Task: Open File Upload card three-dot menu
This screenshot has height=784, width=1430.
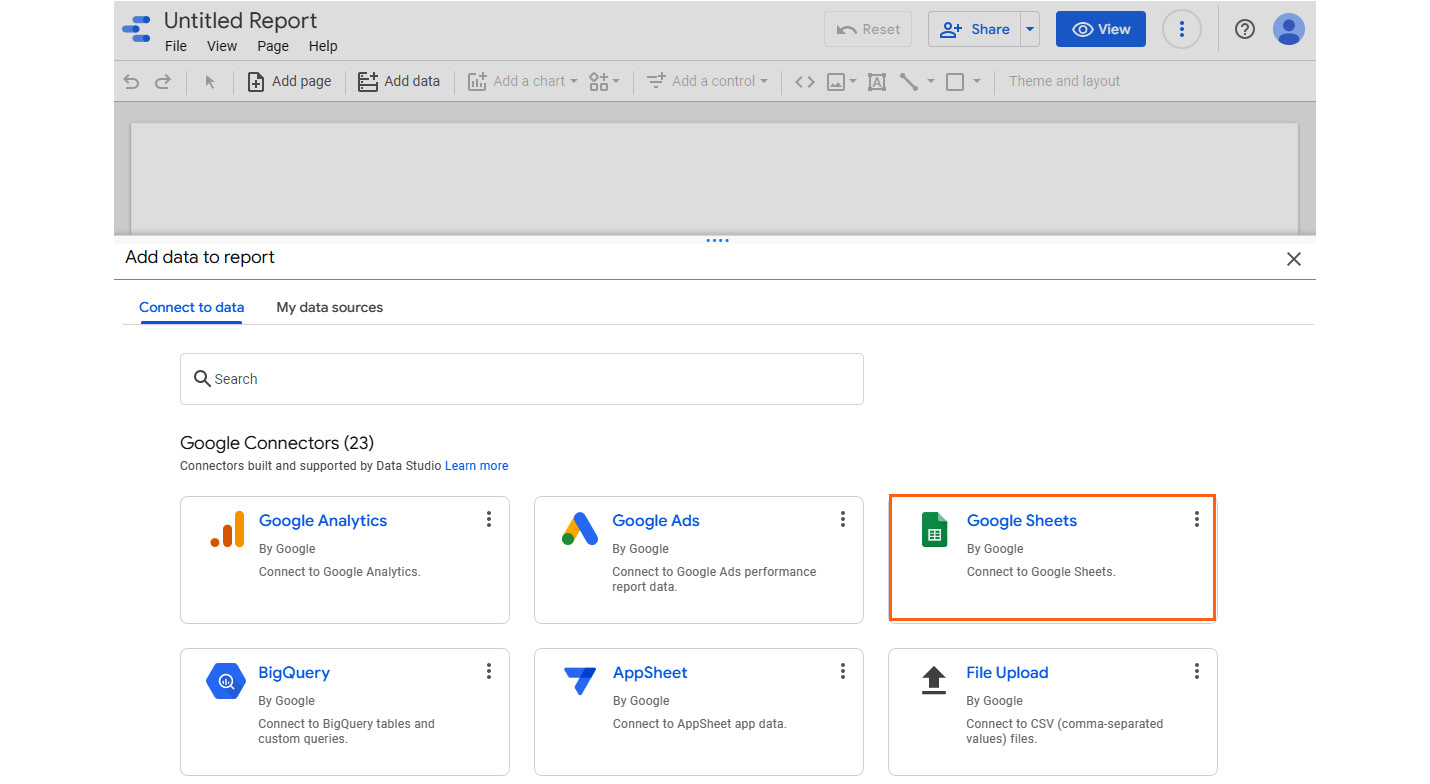Action: click(x=1197, y=671)
